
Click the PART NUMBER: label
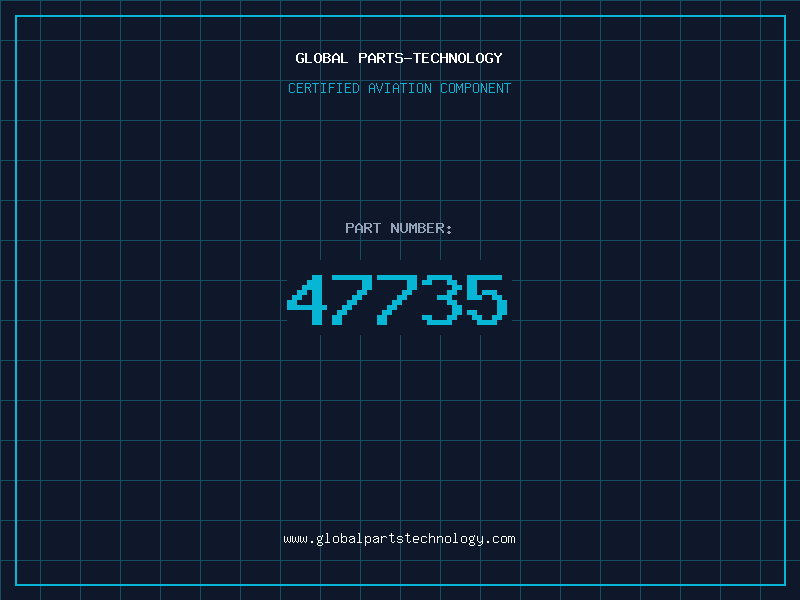click(399, 228)
